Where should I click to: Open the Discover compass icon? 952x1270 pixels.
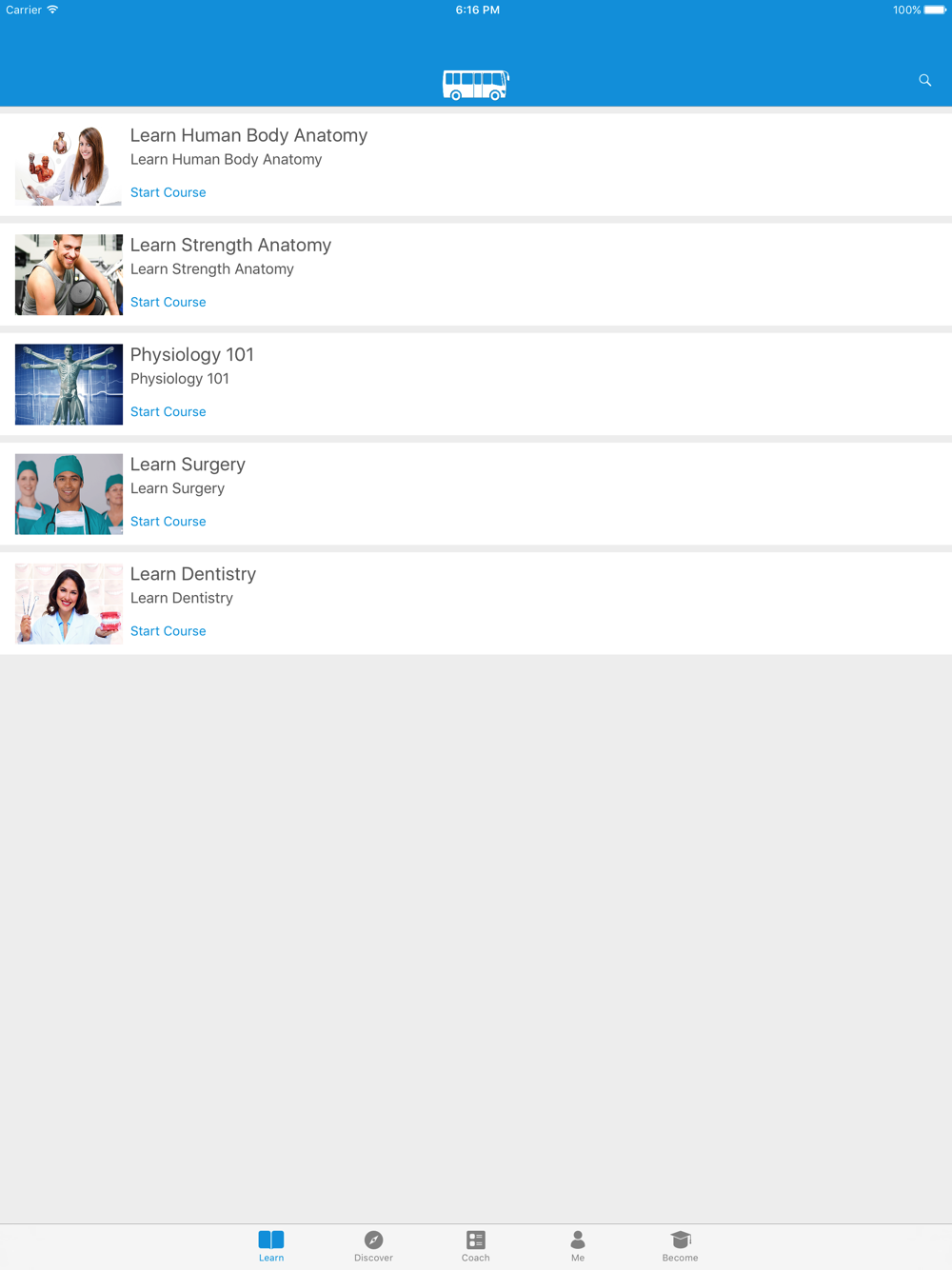(x=373, y=1240)
